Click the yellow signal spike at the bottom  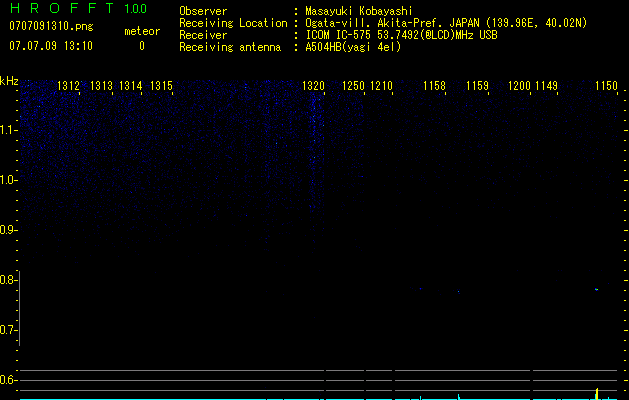click(597, 394)
